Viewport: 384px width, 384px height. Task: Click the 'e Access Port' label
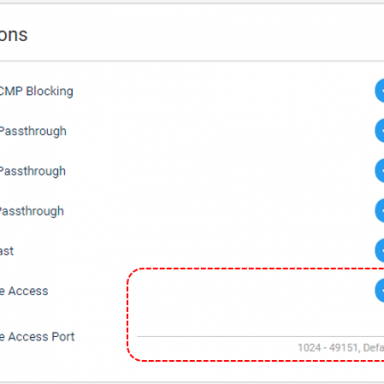tap(37, 337)
